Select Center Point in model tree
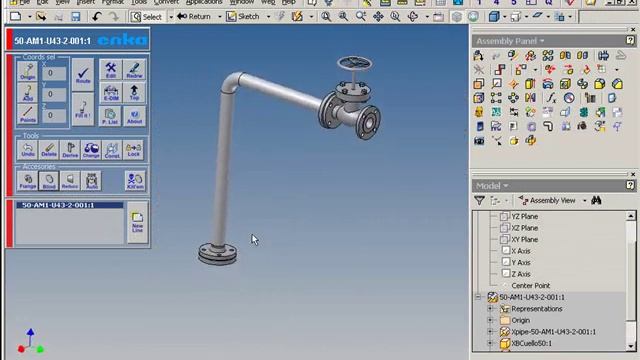 (x=531, y=286)
